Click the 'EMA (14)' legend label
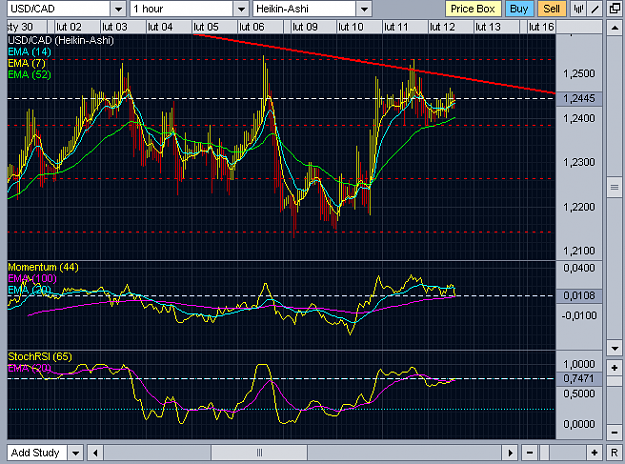 coord(30,52)
